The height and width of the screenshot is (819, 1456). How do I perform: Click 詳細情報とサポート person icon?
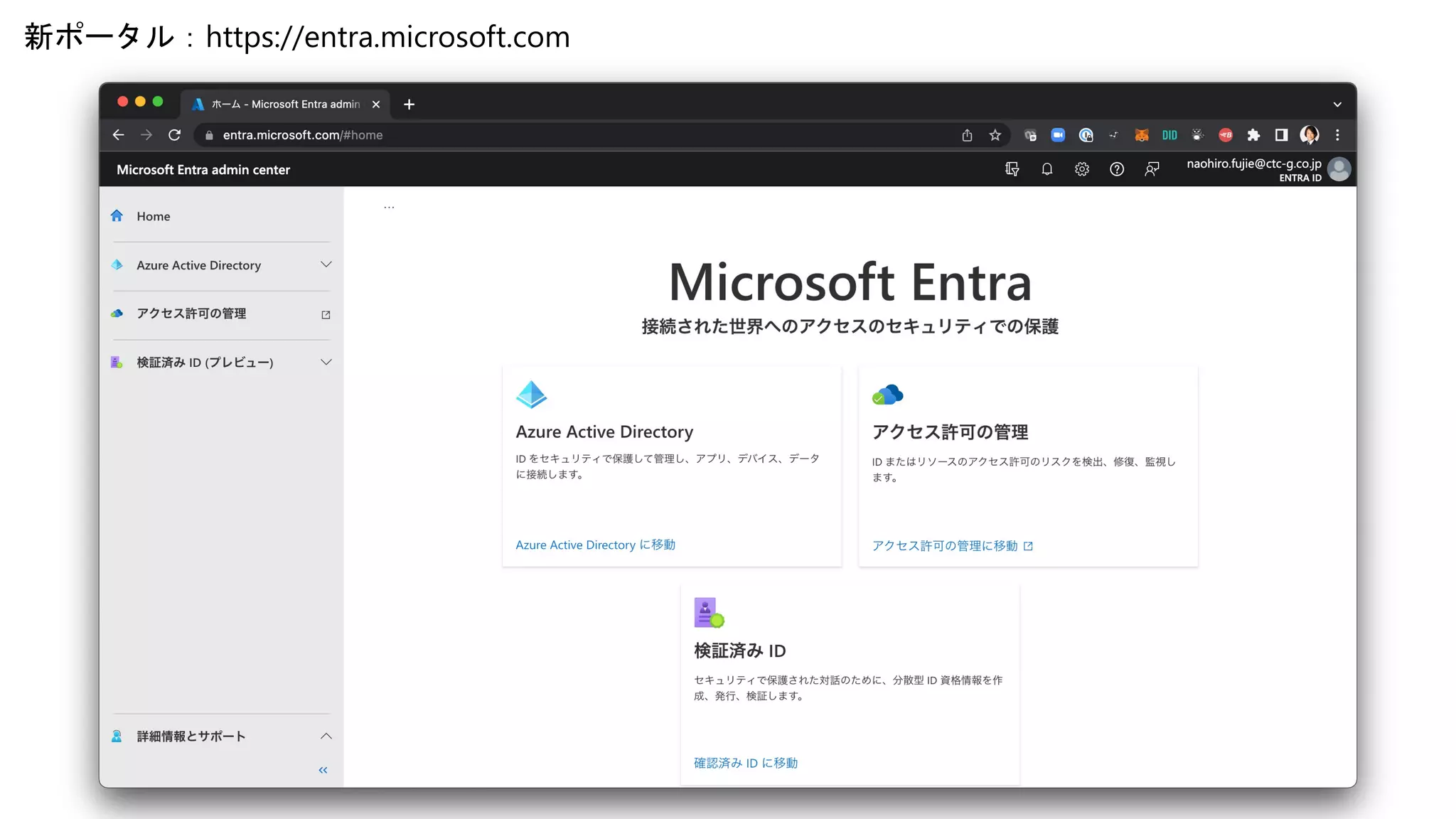(x=117, y=736)
